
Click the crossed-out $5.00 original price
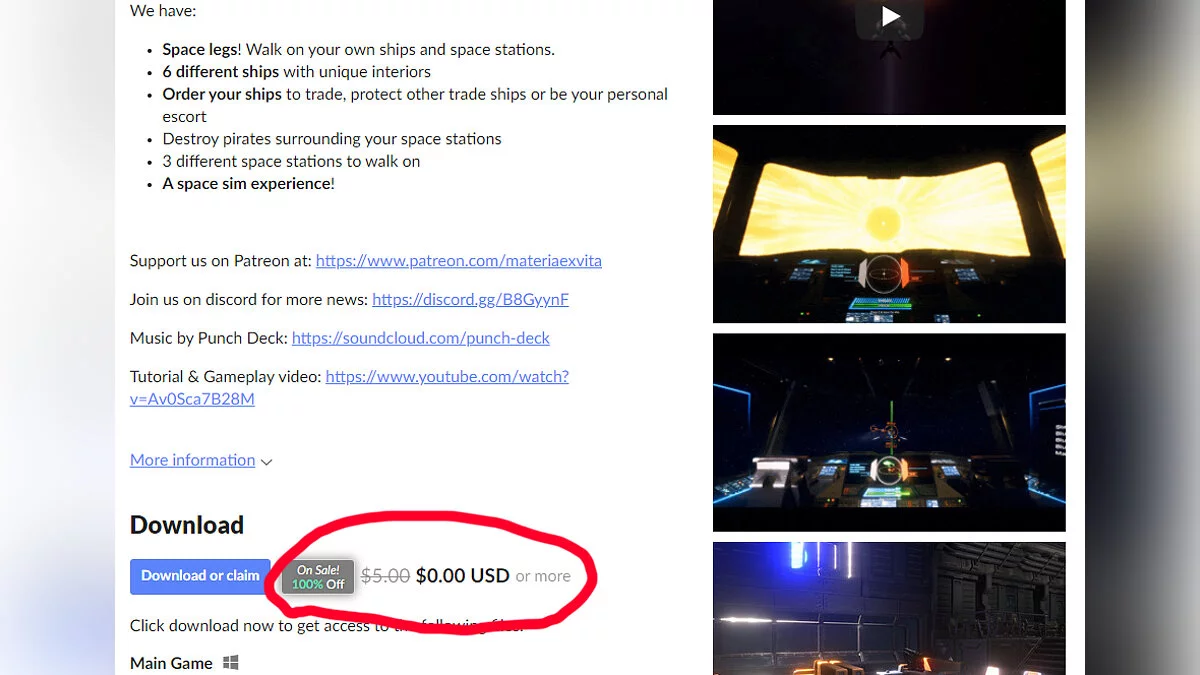pyautogui.click(x=385, y=576)
